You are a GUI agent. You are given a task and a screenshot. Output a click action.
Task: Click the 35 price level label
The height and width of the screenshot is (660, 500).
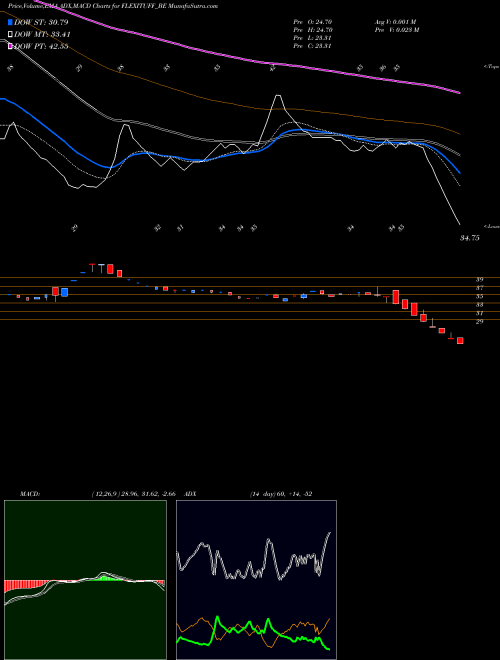coord(479,296)
